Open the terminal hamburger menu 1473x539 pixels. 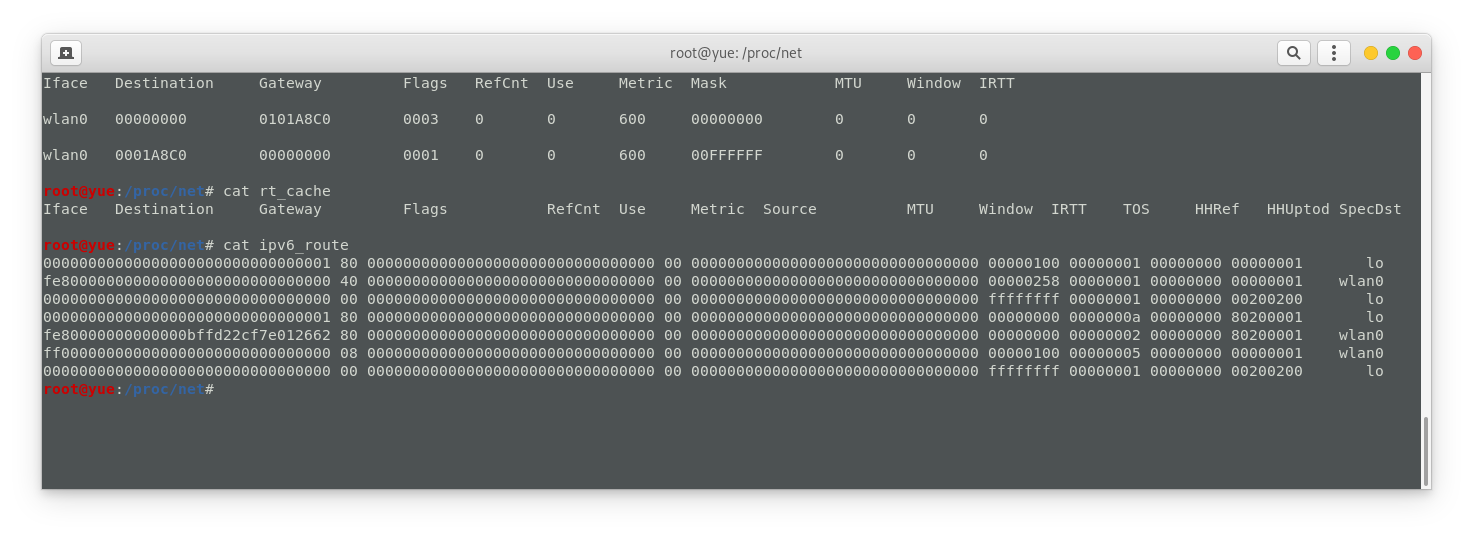pyautogui.click(x=1333, y=53)
